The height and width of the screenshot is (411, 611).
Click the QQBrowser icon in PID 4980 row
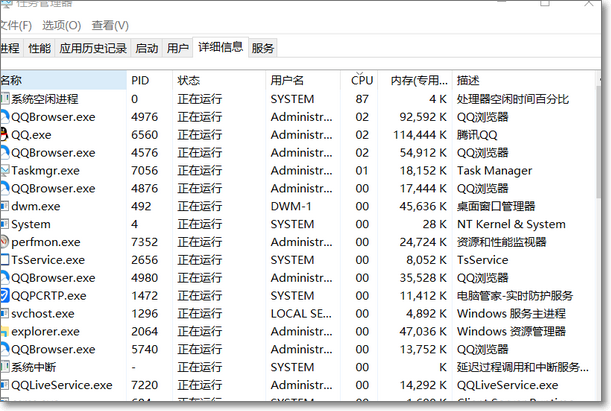pos(5,278)
